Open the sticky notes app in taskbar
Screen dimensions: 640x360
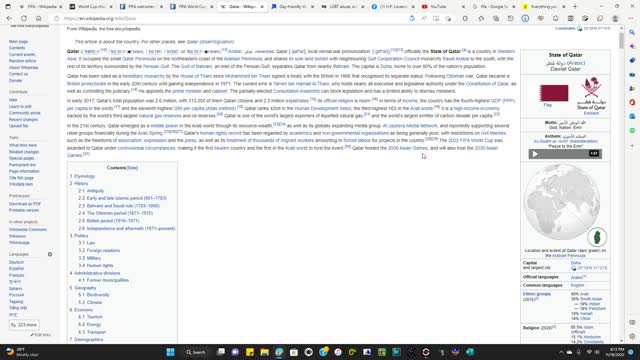(250, 352)
